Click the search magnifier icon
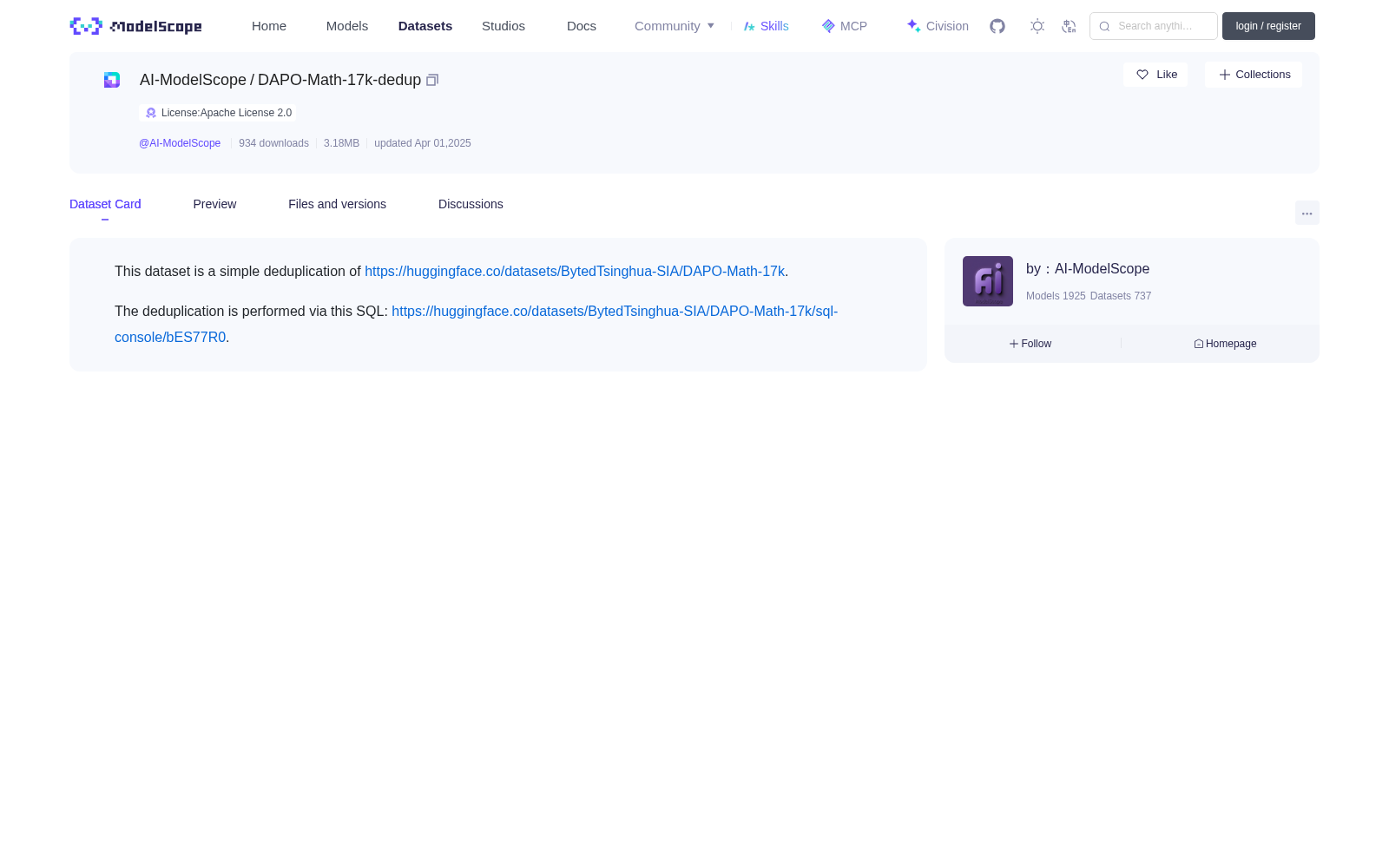Screen dimensions: 1389x868 [1104, 26]
